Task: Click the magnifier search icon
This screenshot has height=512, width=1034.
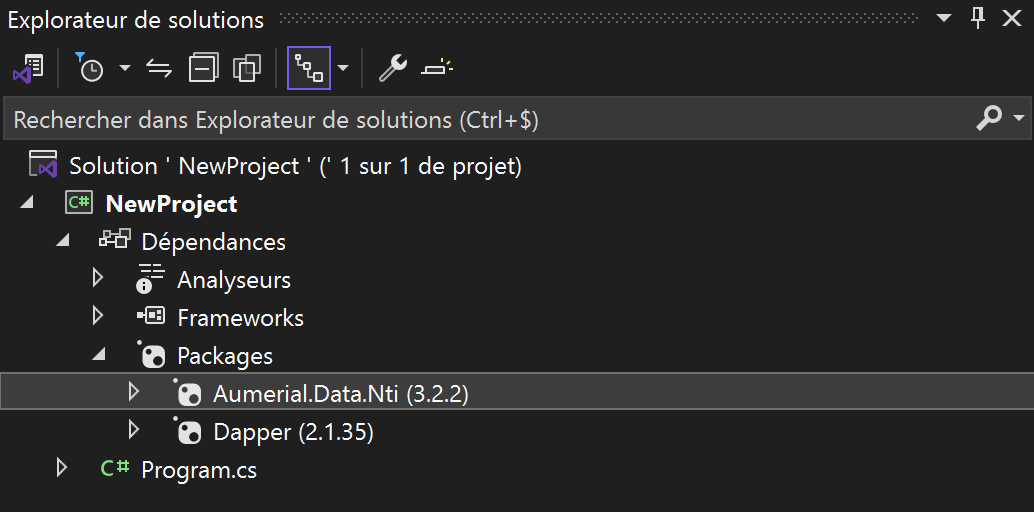Action: [988, 119]
